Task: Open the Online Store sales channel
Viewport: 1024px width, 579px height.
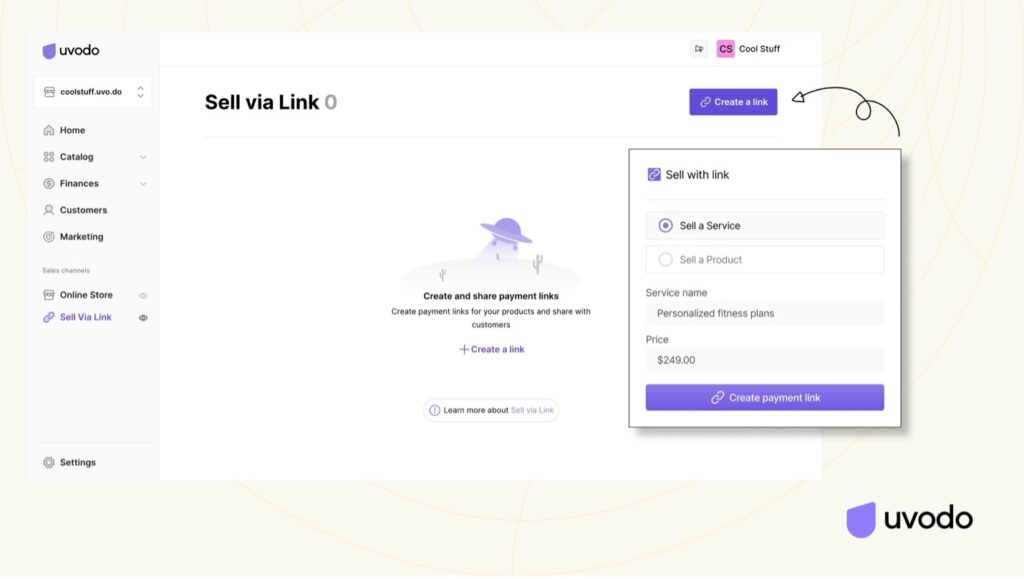Action: [x=86, y=295]
